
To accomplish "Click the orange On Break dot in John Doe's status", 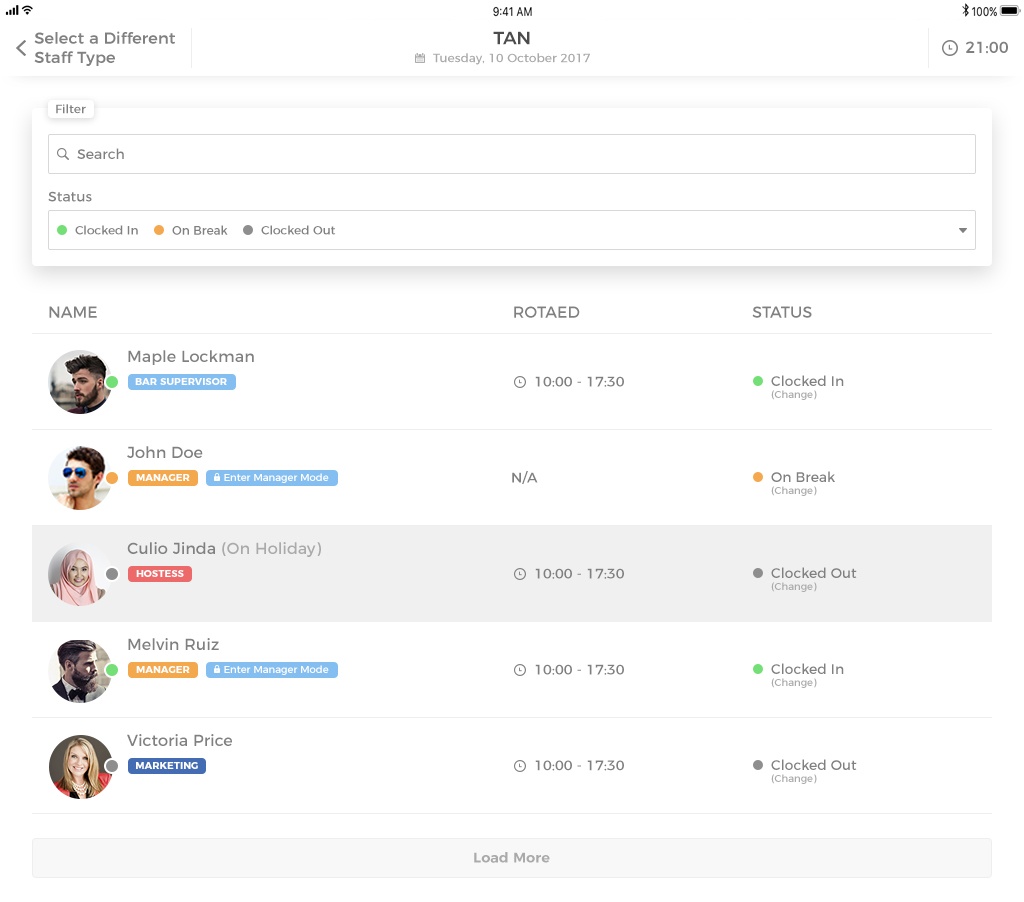I will pyautogui.click(x=758, y=477).
